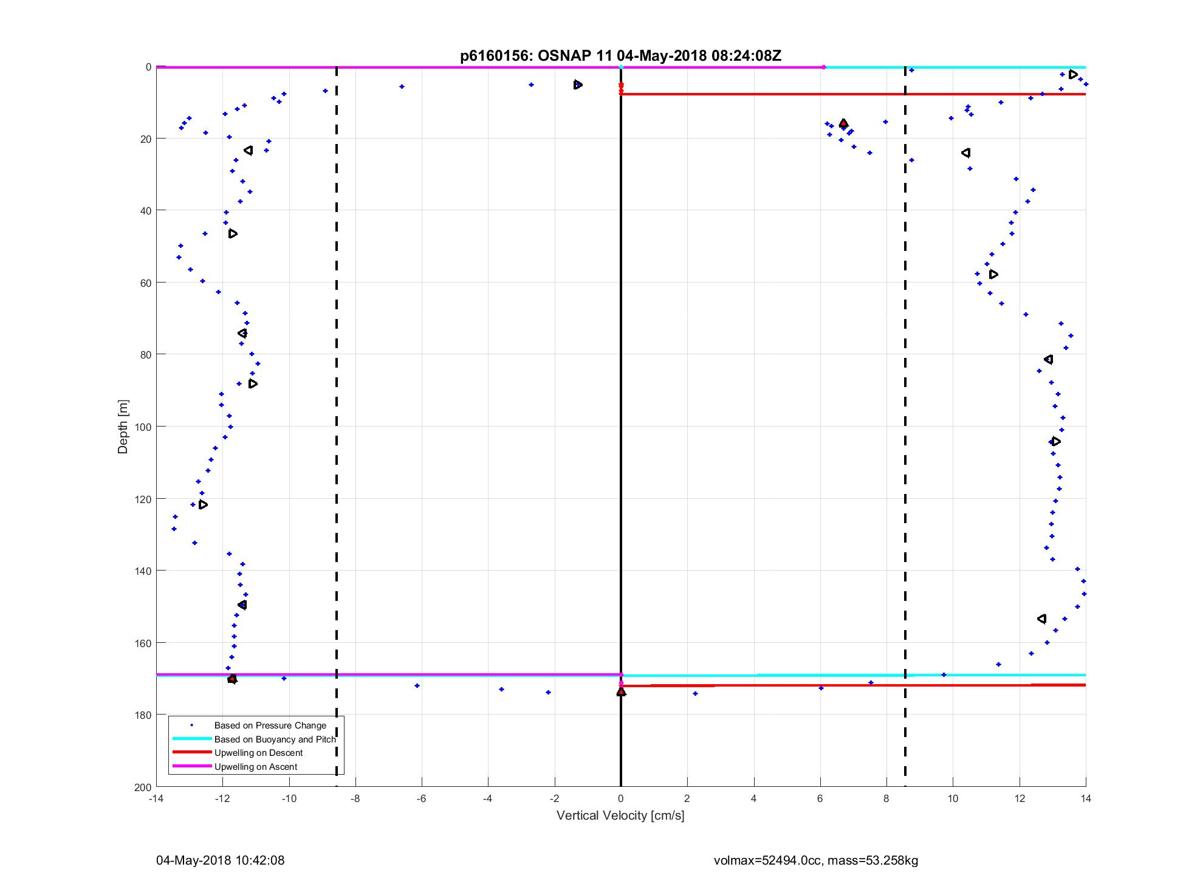Click x-axis tick label '-2'
Image resolution: width=1200 pixels, height=885 pixels.
(x=554, y=798)
